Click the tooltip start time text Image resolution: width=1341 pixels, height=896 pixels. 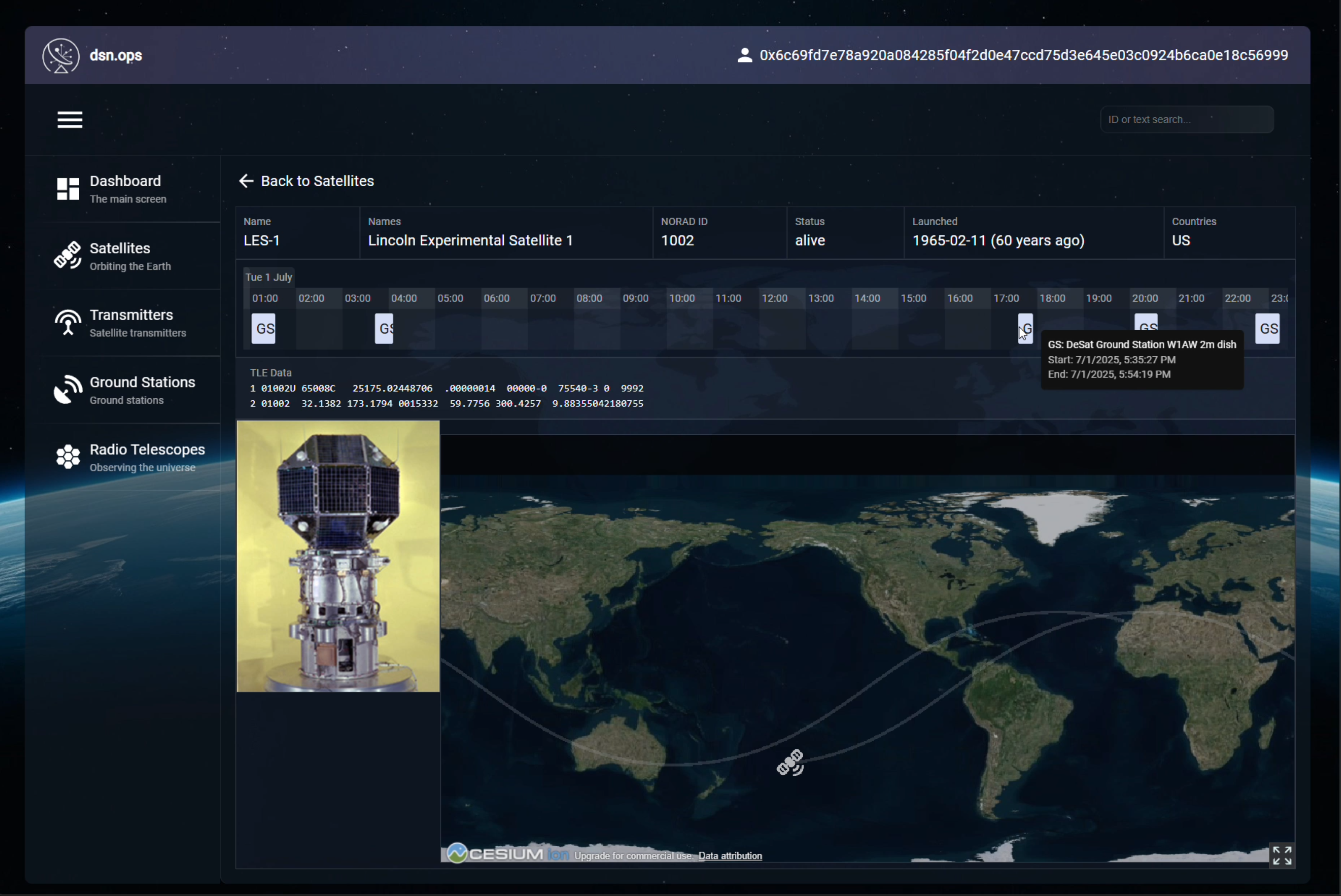[1111, 360]
